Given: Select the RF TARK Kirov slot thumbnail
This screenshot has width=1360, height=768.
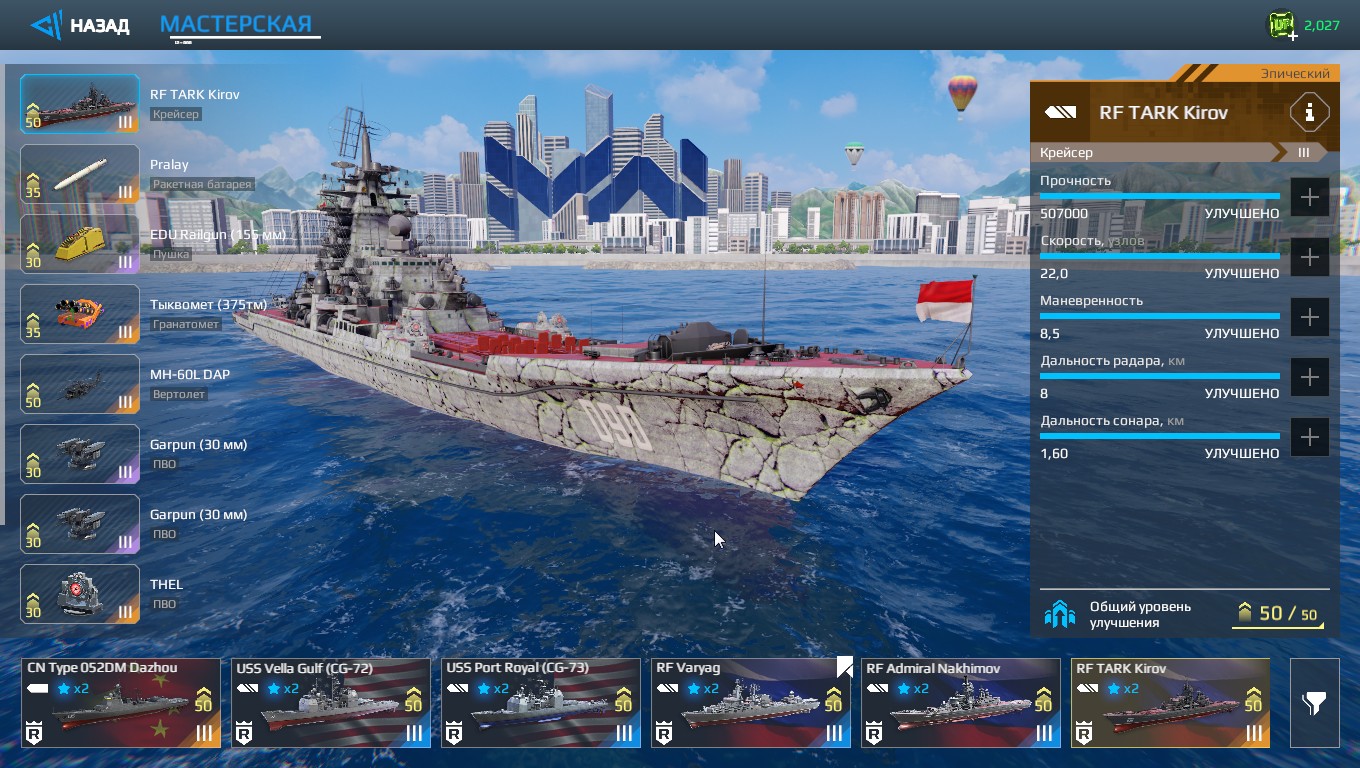Looking at the screenshot, I should click(80, 104).
